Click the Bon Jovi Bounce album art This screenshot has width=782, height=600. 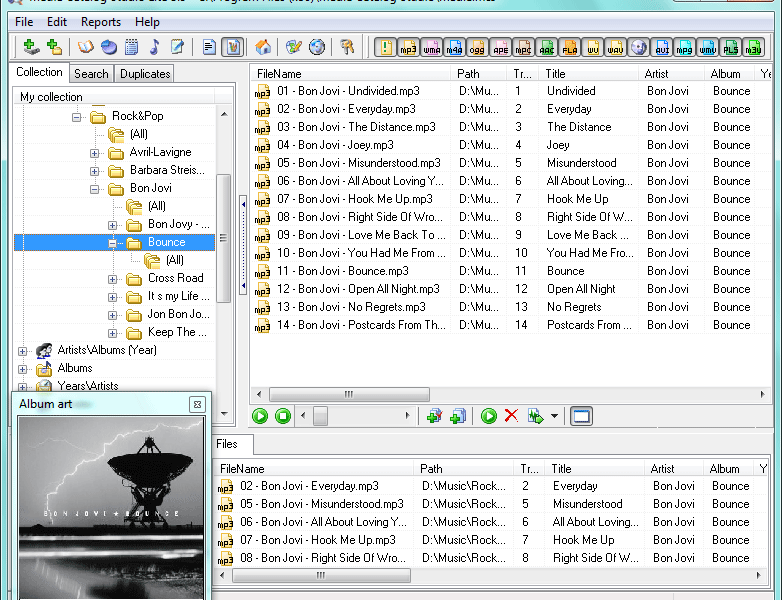tap(111, 508)
